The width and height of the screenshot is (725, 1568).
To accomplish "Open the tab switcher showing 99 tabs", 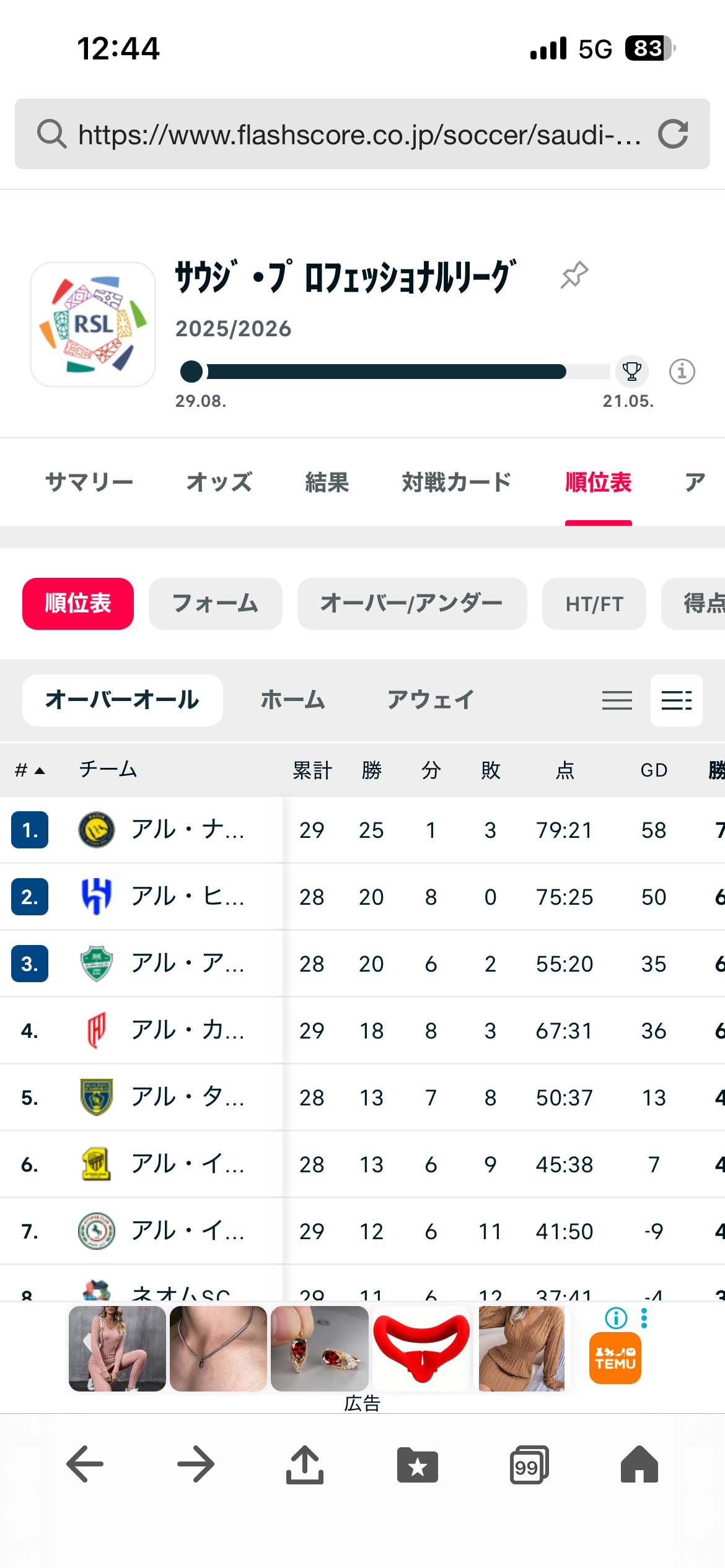I will 529,1465.
